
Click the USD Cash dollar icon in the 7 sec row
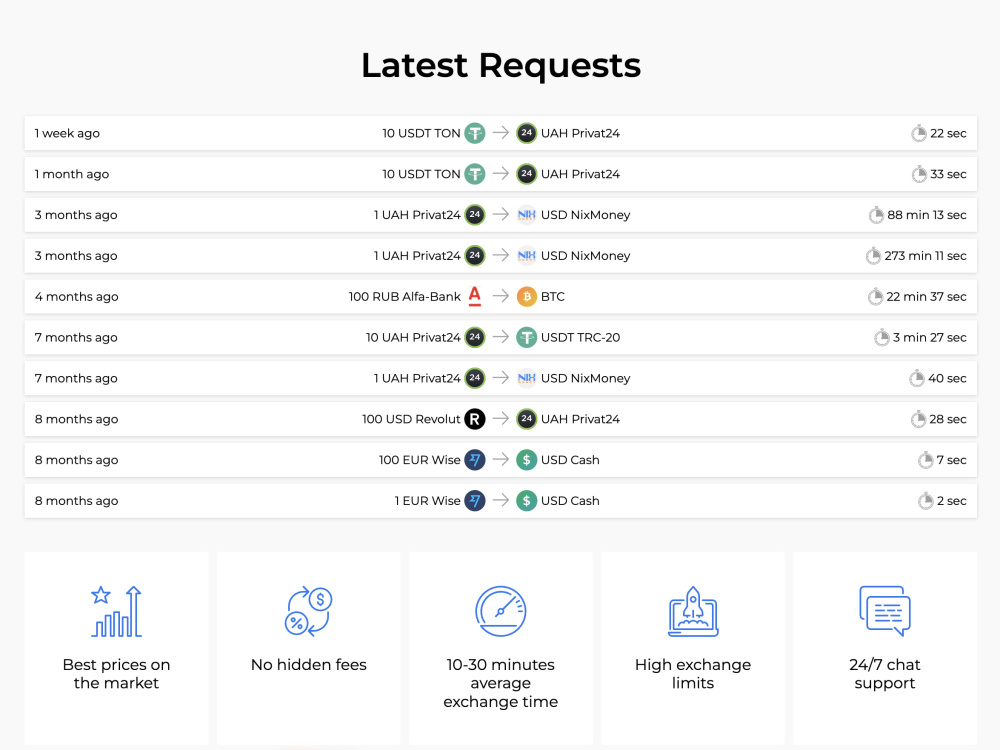click(x=526, y=460)
